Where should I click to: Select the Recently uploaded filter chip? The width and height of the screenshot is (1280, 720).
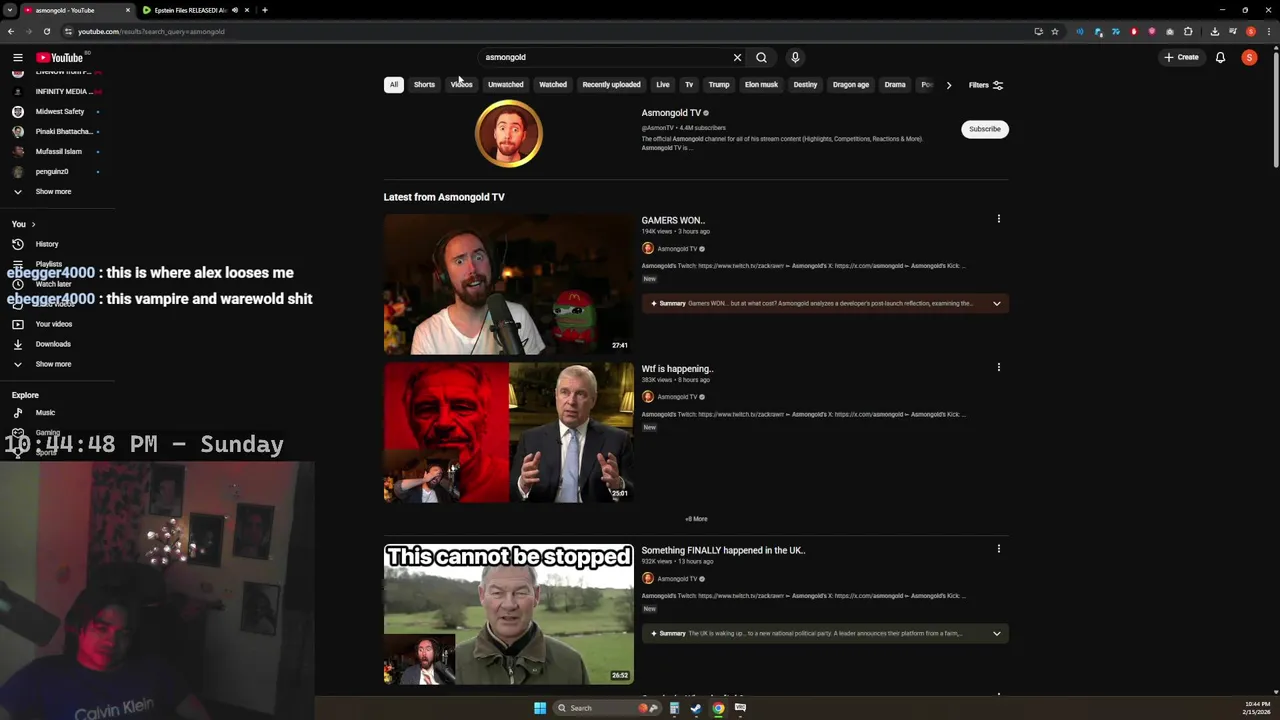coord(611,85)
